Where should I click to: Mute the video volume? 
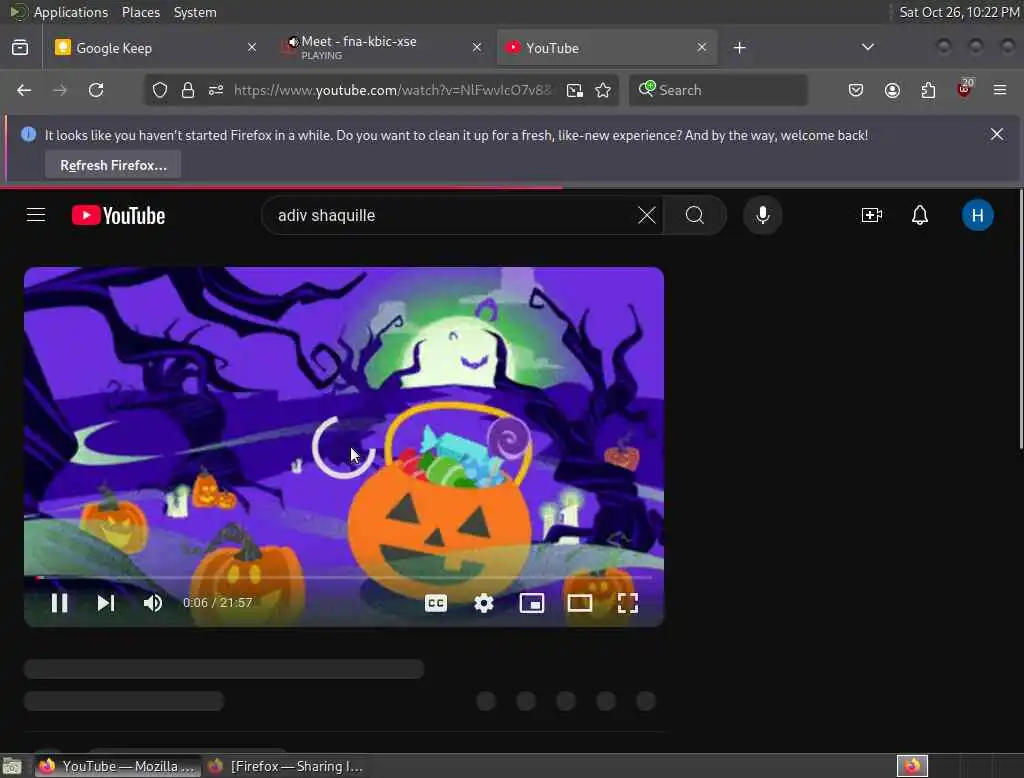[153, 602]
